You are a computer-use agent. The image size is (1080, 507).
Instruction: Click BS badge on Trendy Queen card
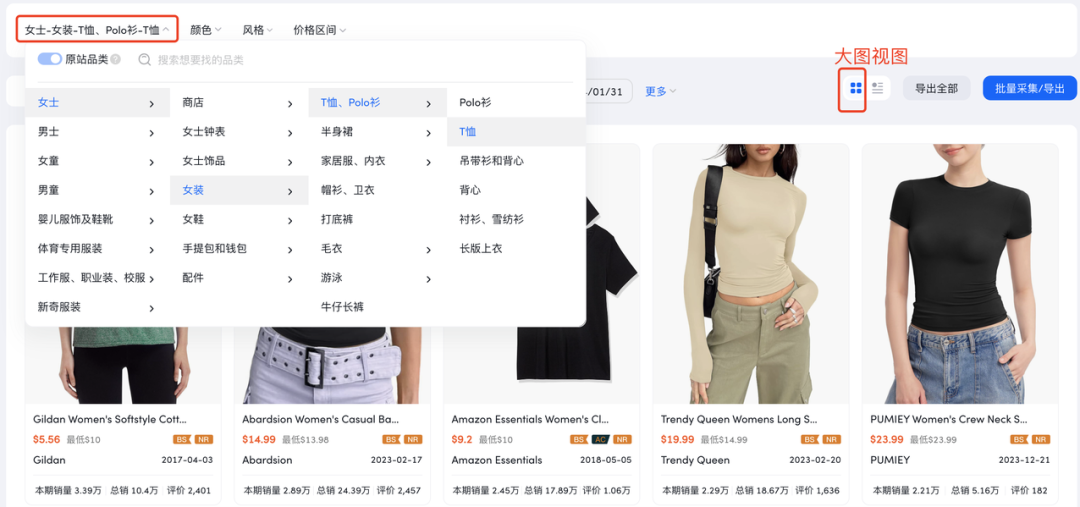pos(810,439)
